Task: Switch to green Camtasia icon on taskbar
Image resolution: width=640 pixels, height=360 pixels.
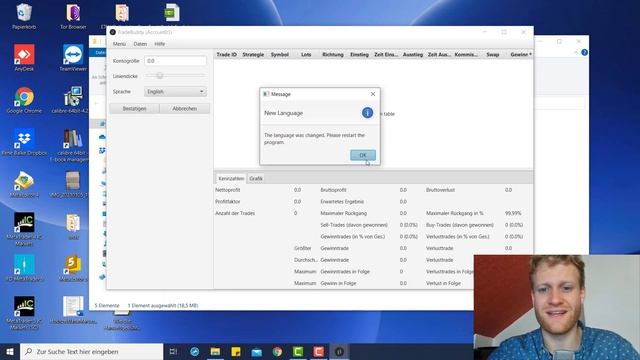Action: pos(298,351)
